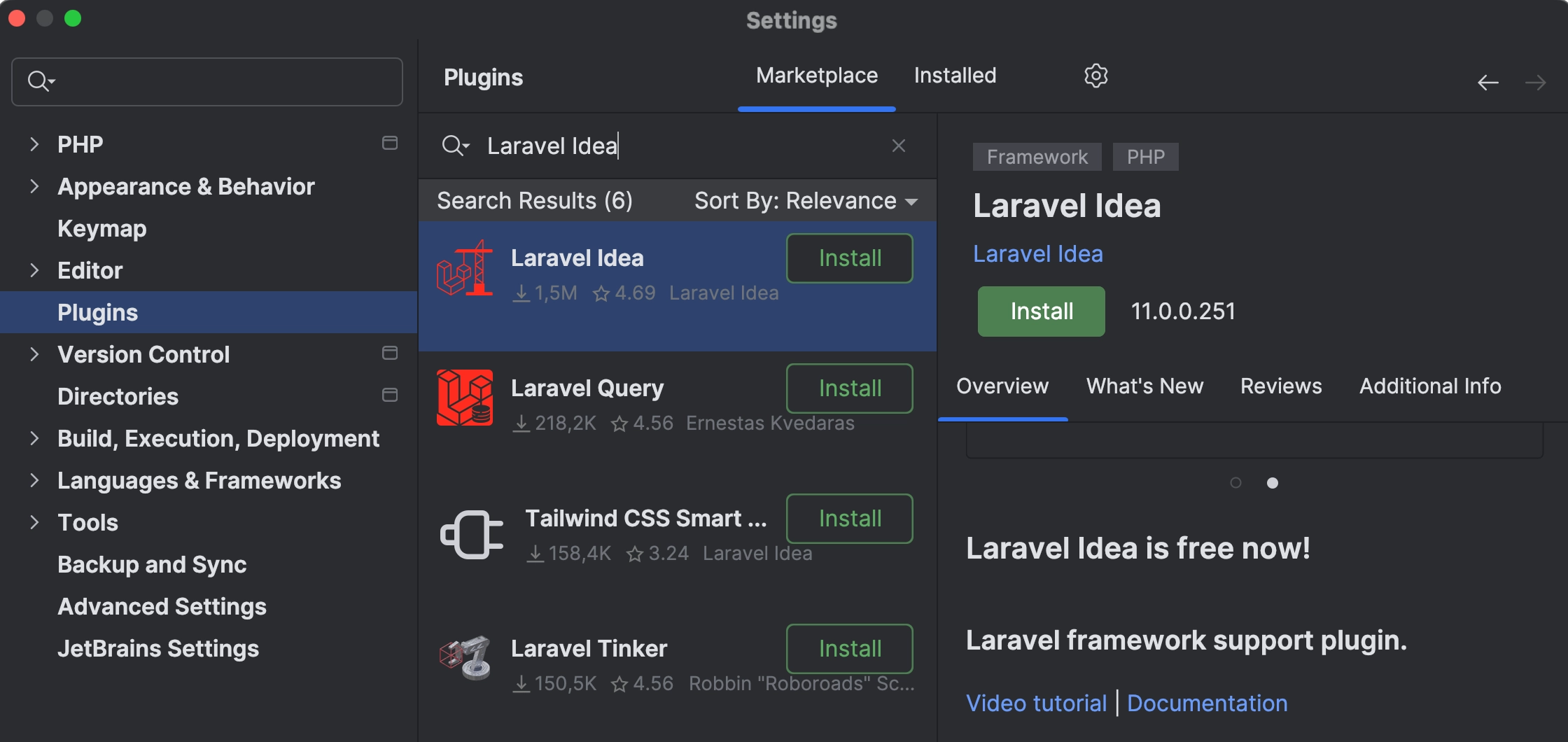
Task: Open the Sort By Relevance dropdown
Action: [x=805, y=201]
